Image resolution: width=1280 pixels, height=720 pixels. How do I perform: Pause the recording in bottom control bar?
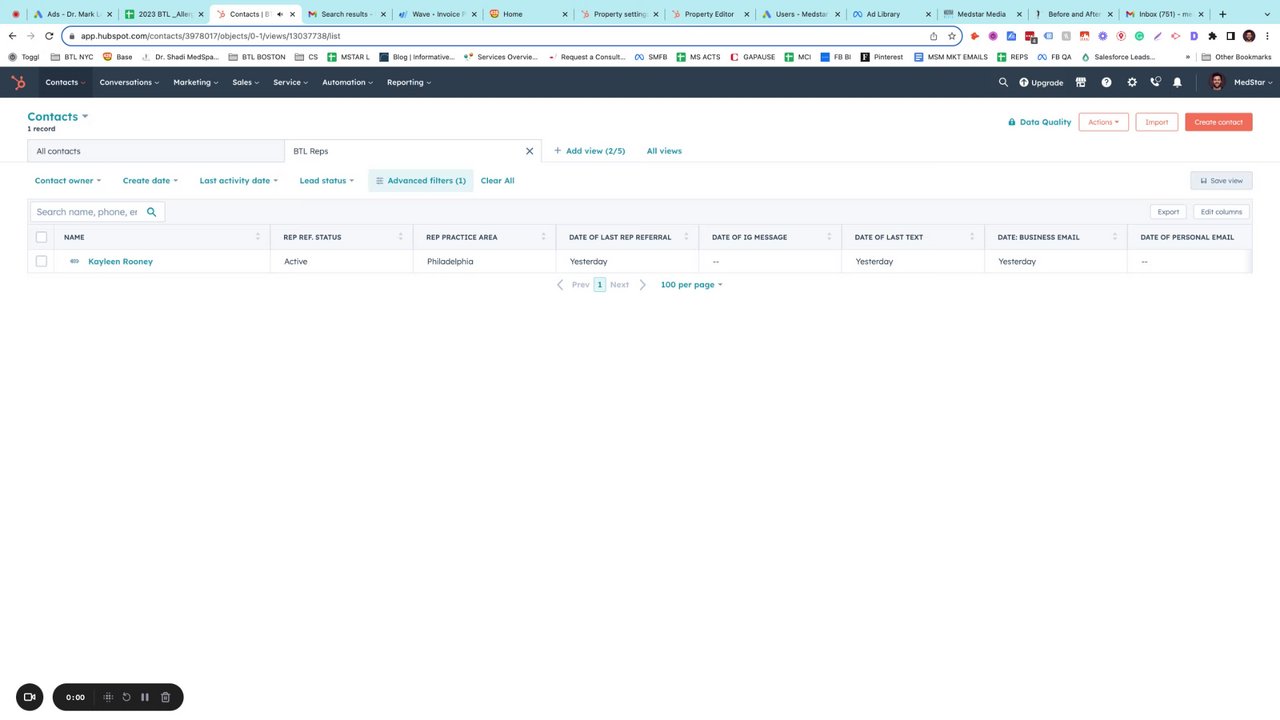coord(145,697)
